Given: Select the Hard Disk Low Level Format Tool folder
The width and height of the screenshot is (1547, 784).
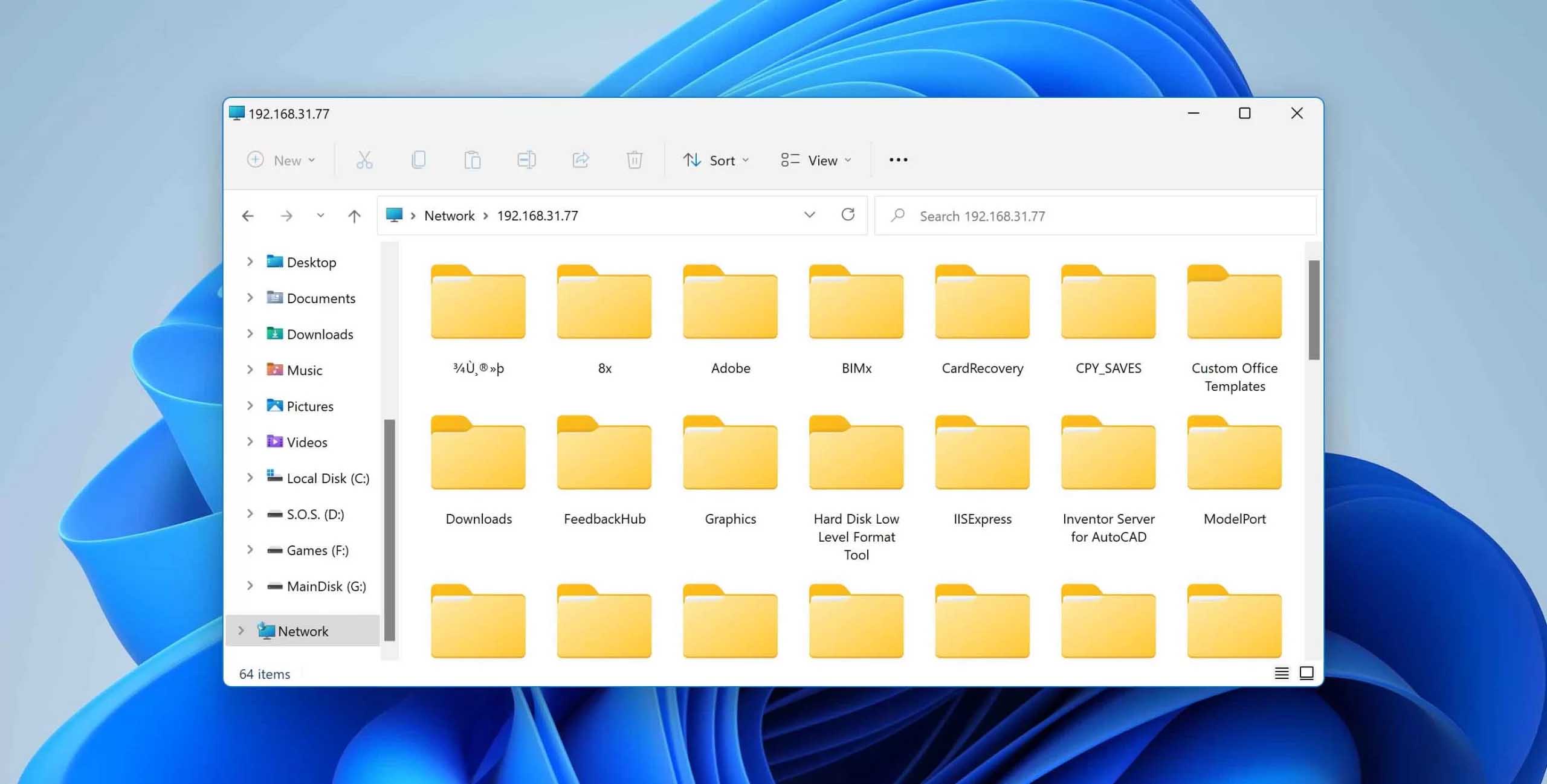Looking at the screenshot, I should click(x=856, y=489).
